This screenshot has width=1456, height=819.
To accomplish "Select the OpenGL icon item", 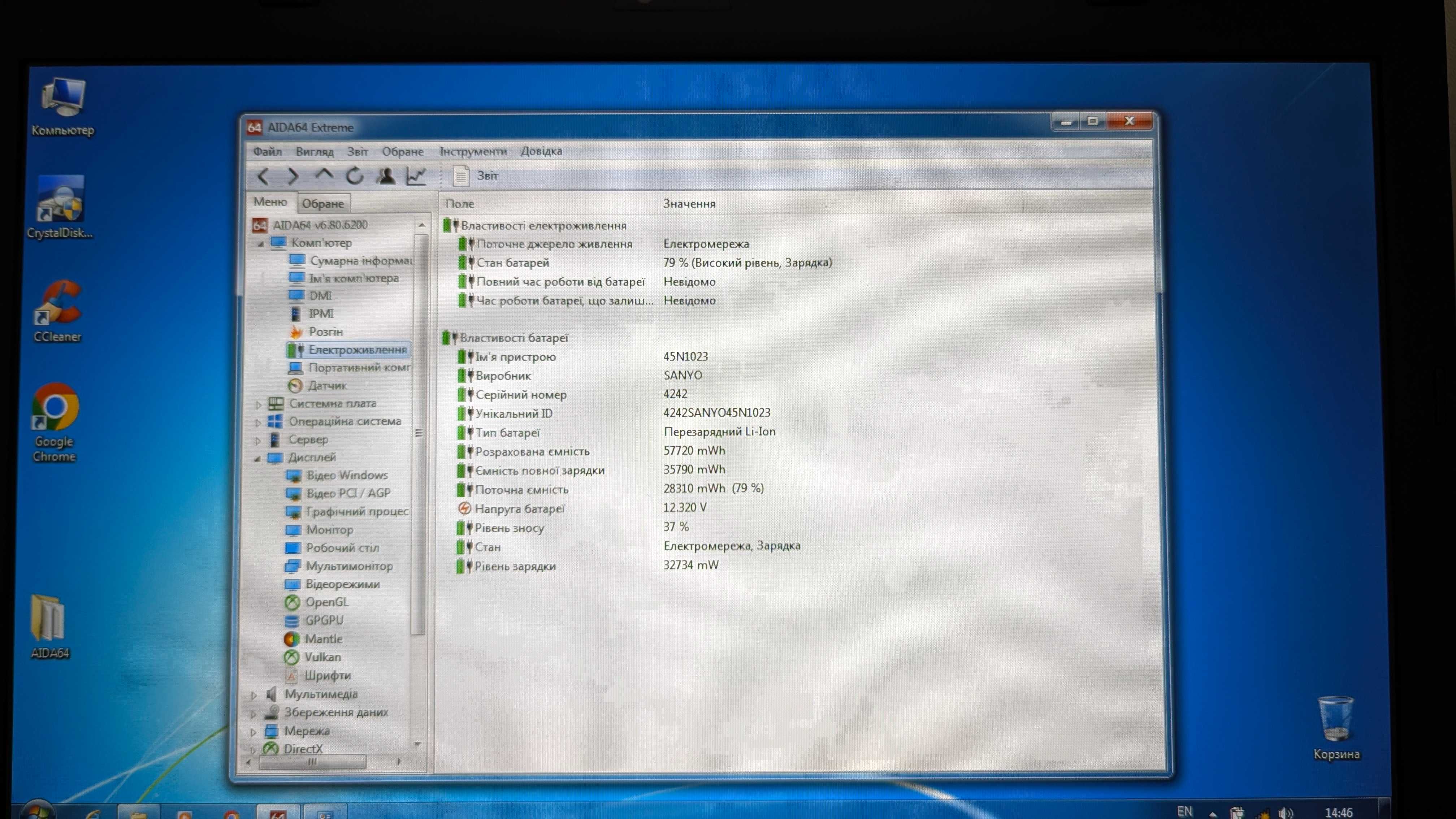I will [x=292, y=603].
